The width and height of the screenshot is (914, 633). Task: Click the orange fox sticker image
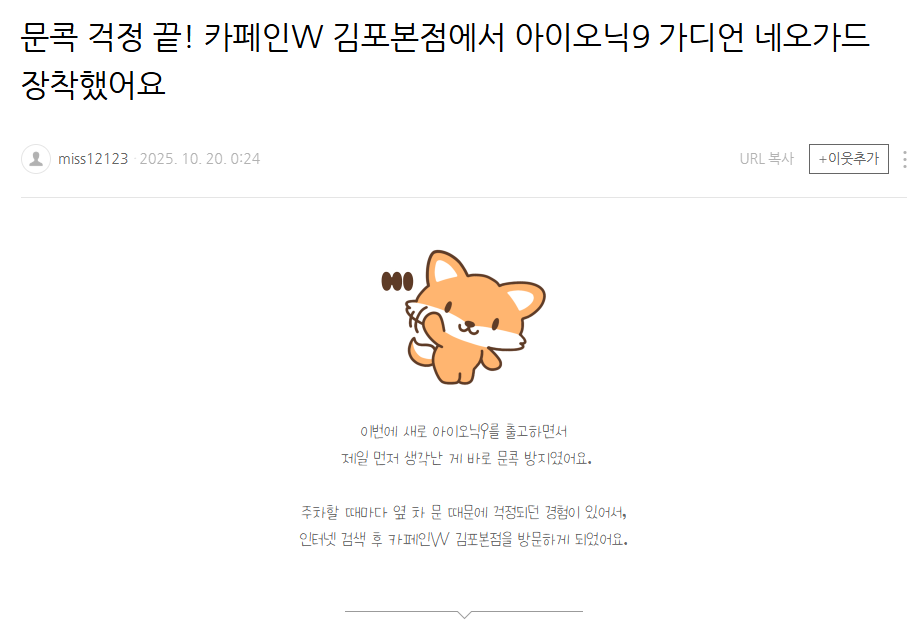(x=475, y=317)
